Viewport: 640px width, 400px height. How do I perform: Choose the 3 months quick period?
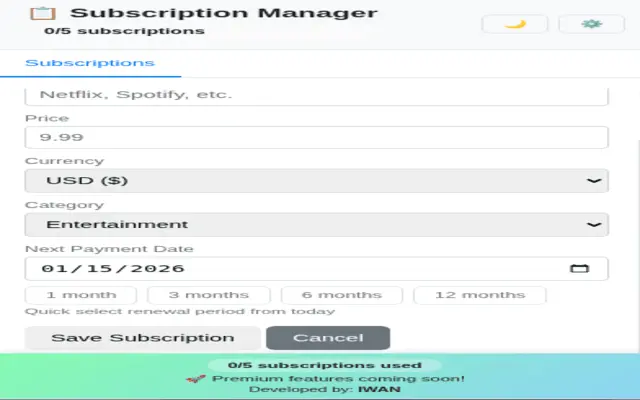209,295
